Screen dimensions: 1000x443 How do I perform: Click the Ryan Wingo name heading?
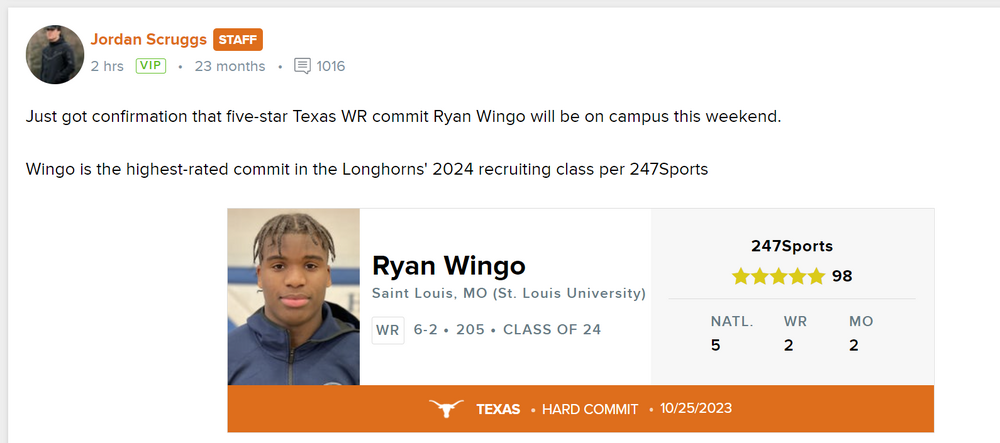(448, 265)
